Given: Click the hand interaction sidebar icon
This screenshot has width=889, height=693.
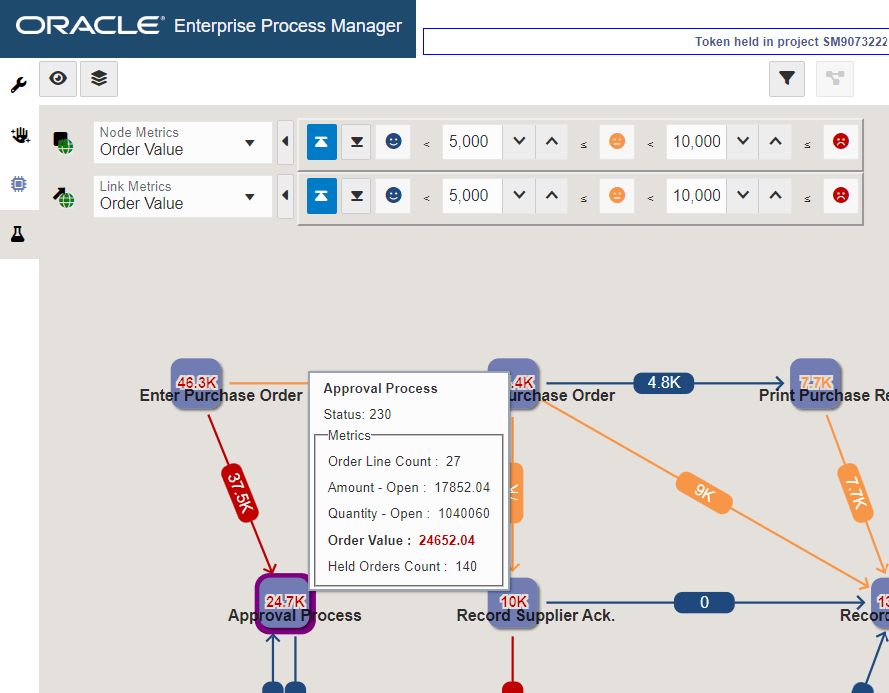Looking at the screenshot, I should tap(20, 135).
